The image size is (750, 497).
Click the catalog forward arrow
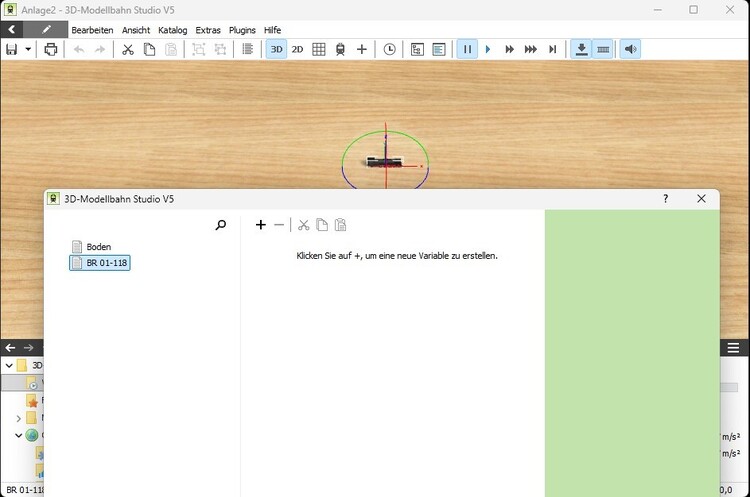click(x=29, y=348)
